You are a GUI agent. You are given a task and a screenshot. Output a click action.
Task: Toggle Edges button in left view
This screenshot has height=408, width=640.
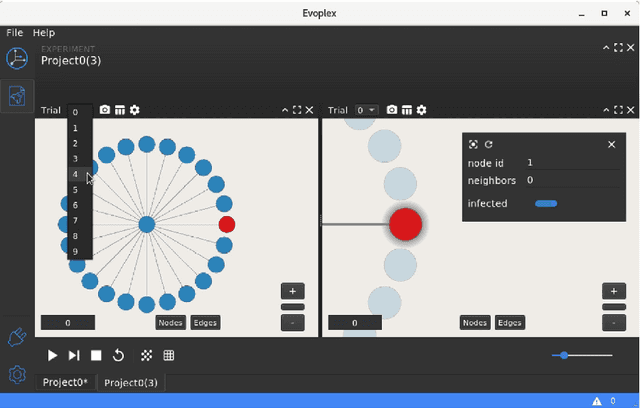point(205,323)
